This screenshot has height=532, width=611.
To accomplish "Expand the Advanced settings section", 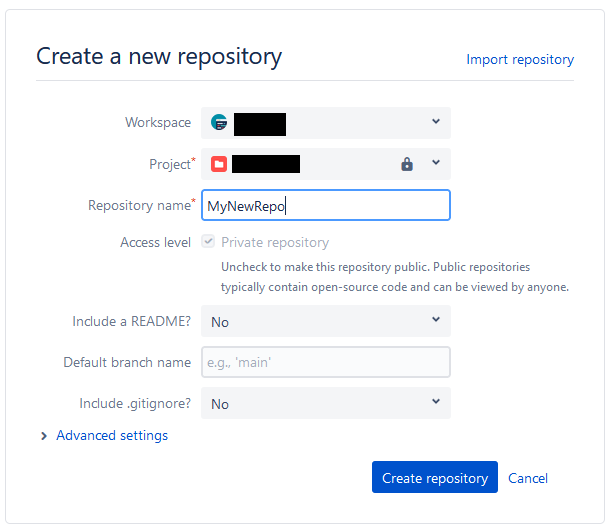I will (112, 436).
